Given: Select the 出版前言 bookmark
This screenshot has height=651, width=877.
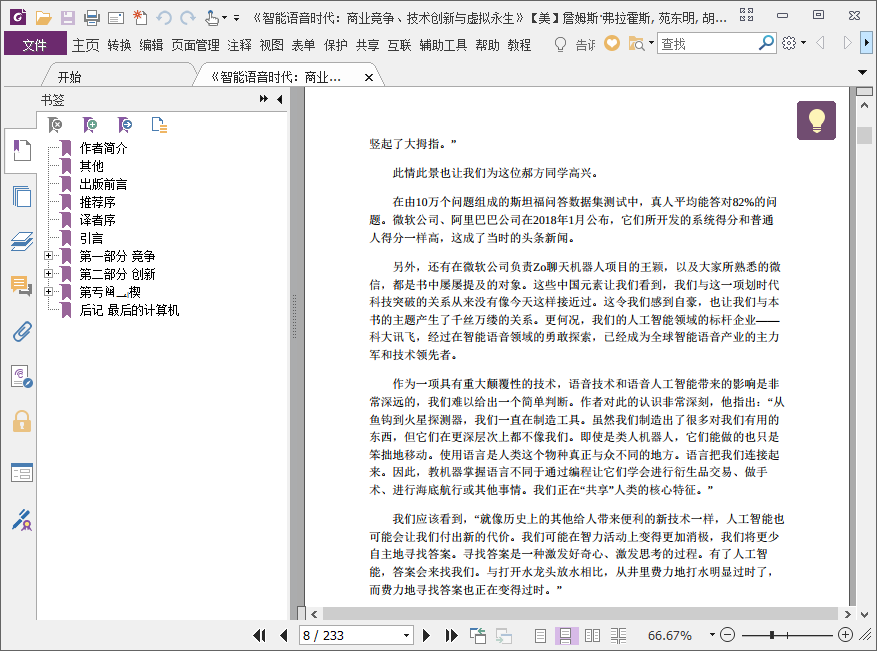Looking at the screenshot, I should (103, 184).
